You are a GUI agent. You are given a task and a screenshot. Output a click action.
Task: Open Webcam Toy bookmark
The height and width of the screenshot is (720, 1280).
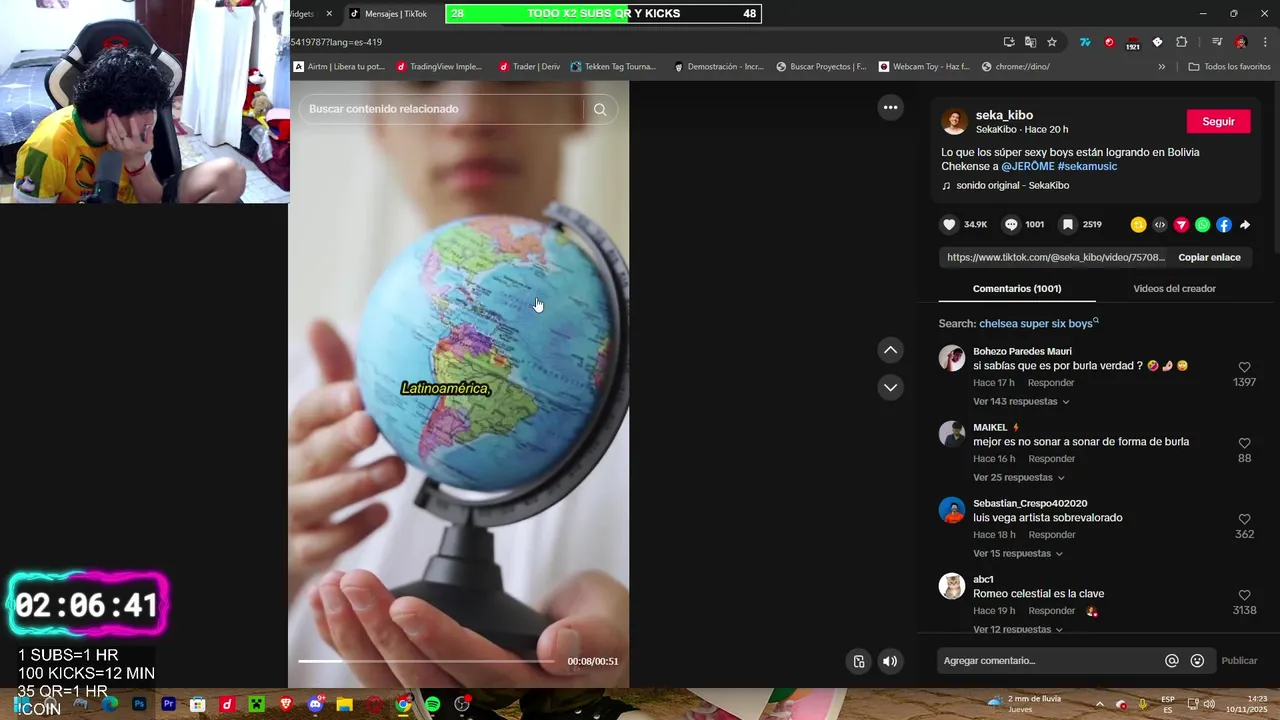click(924, 67)
